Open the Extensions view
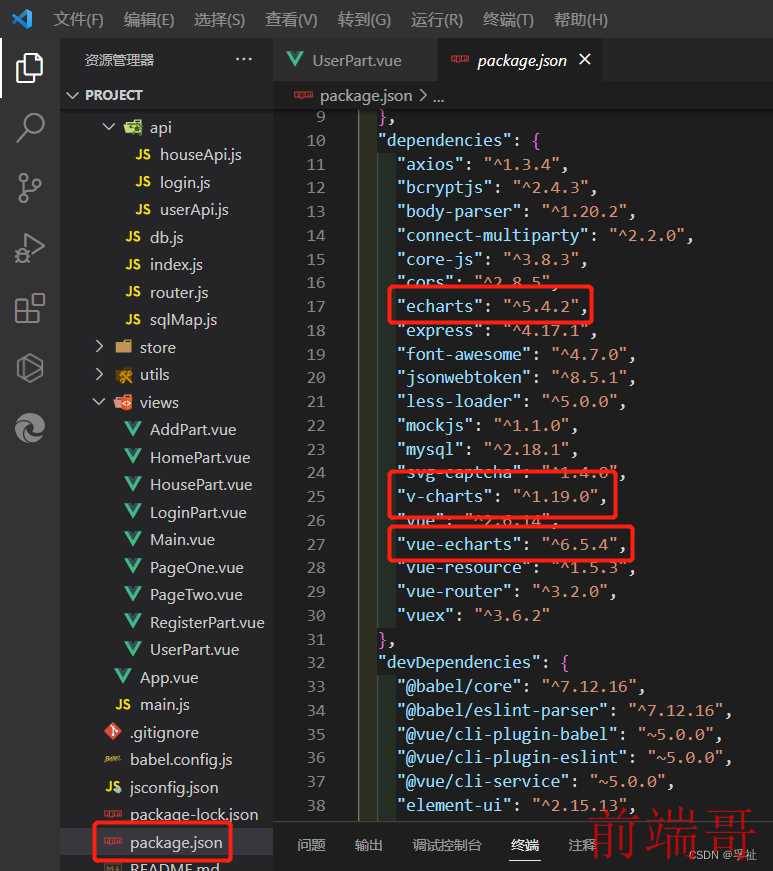 point(29,308)
